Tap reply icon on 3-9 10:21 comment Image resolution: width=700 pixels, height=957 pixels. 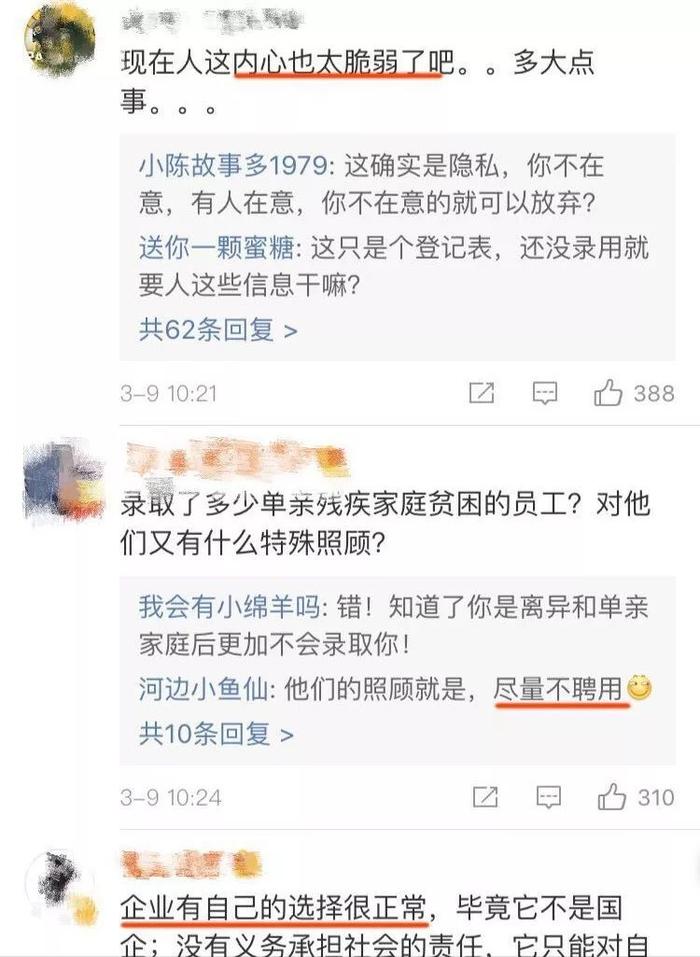[x=544, y=393]
